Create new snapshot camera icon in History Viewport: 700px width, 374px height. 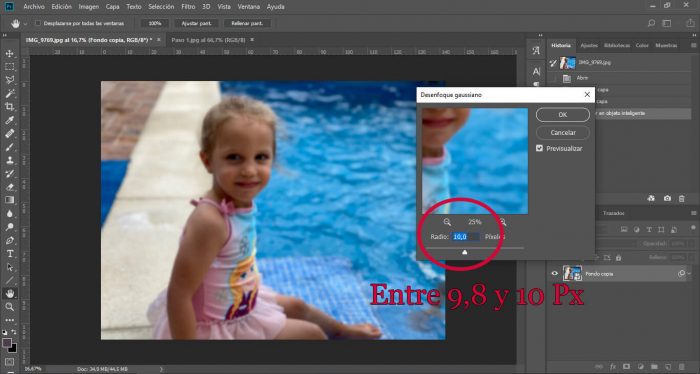coord(667,198)
